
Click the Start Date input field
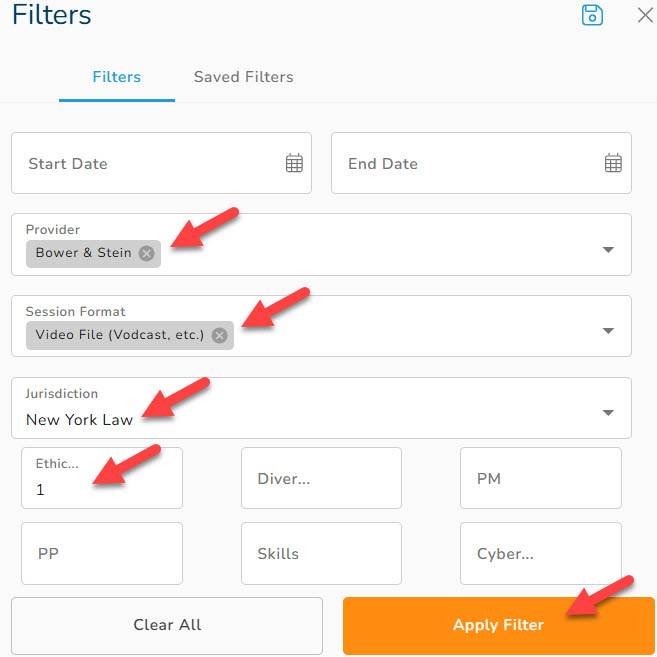(x=161, y=163)
